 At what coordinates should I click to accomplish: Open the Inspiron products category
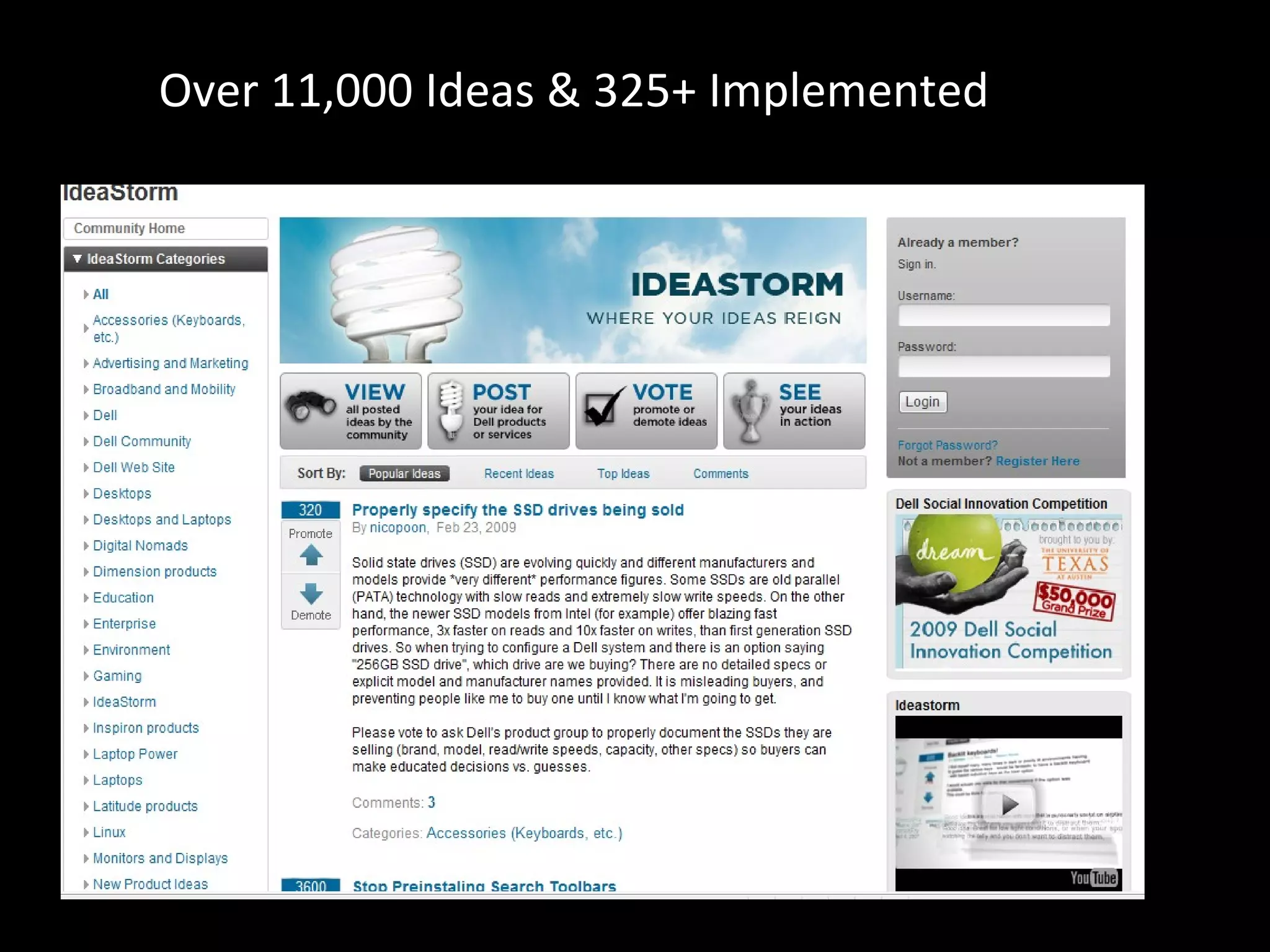click(x=146, y=728)
